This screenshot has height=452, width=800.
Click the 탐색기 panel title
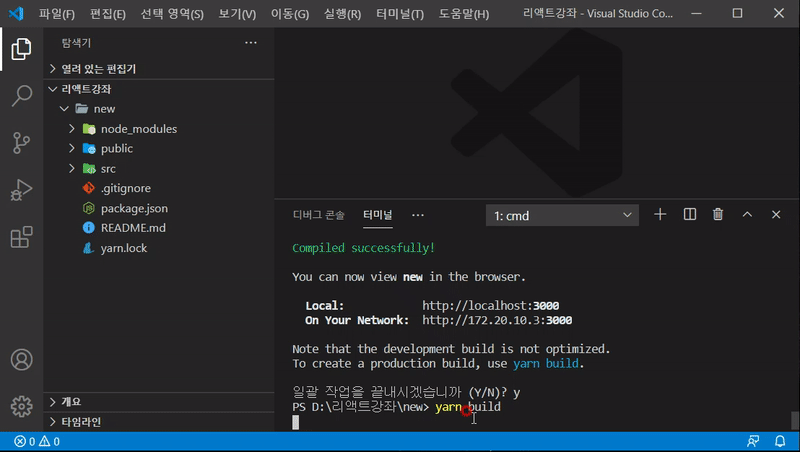pyautogui.click(x=76, y=43)
